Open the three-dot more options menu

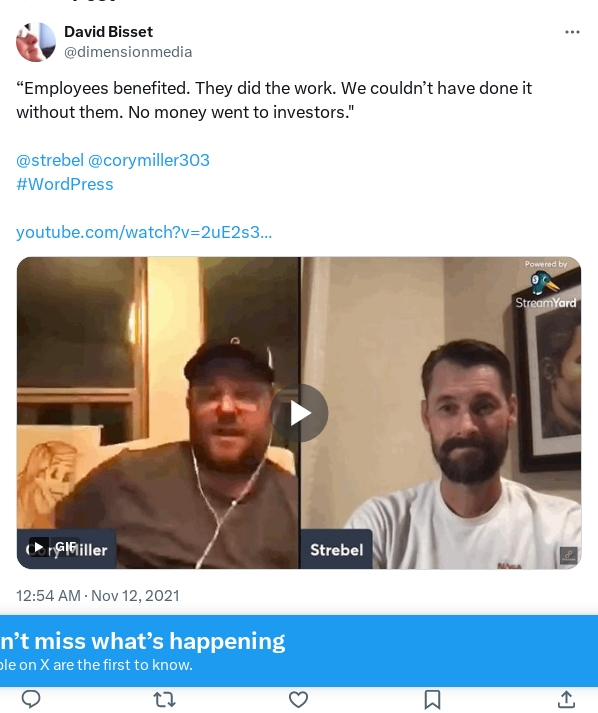pos(572,32)
